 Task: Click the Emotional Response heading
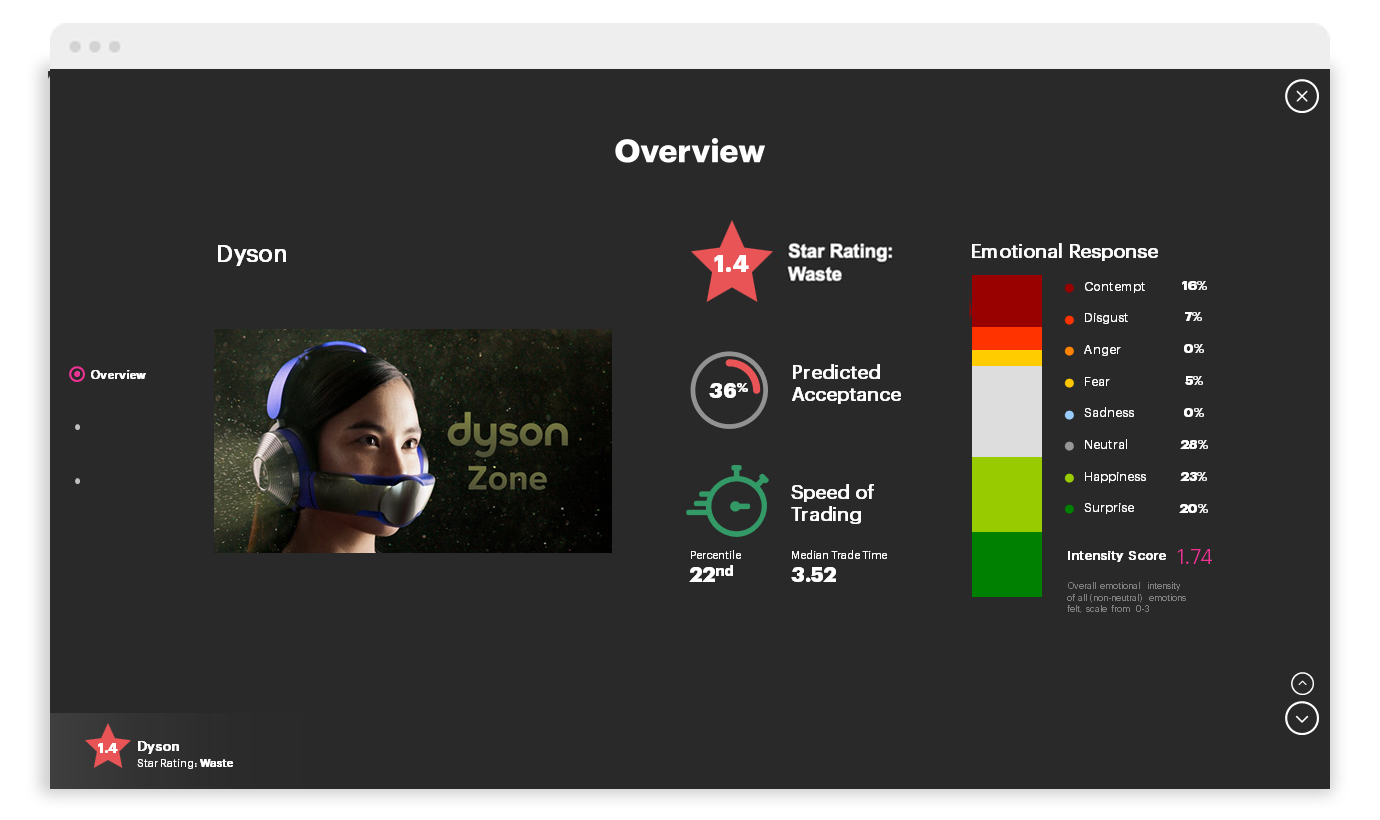[1064, 252]
